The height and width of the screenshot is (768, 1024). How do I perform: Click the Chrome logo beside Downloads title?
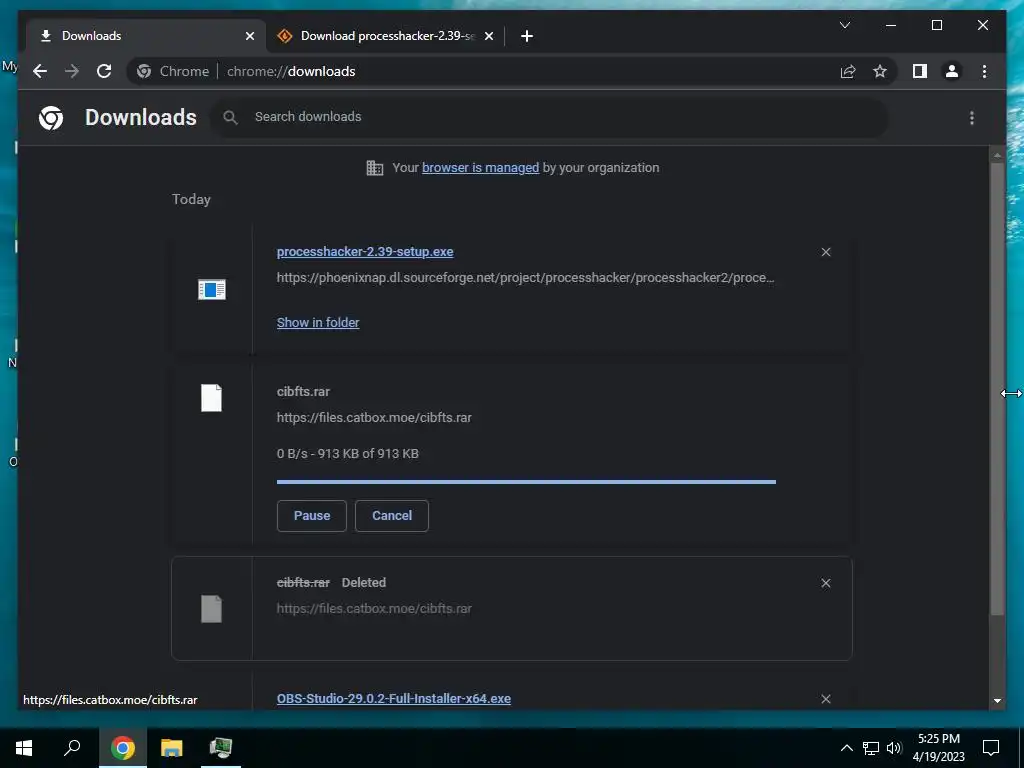[51, 118]
